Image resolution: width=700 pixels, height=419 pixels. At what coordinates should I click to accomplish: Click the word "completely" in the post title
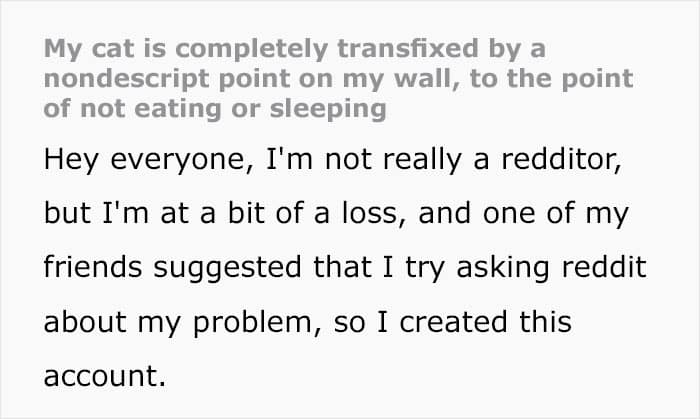coord(252,49)
